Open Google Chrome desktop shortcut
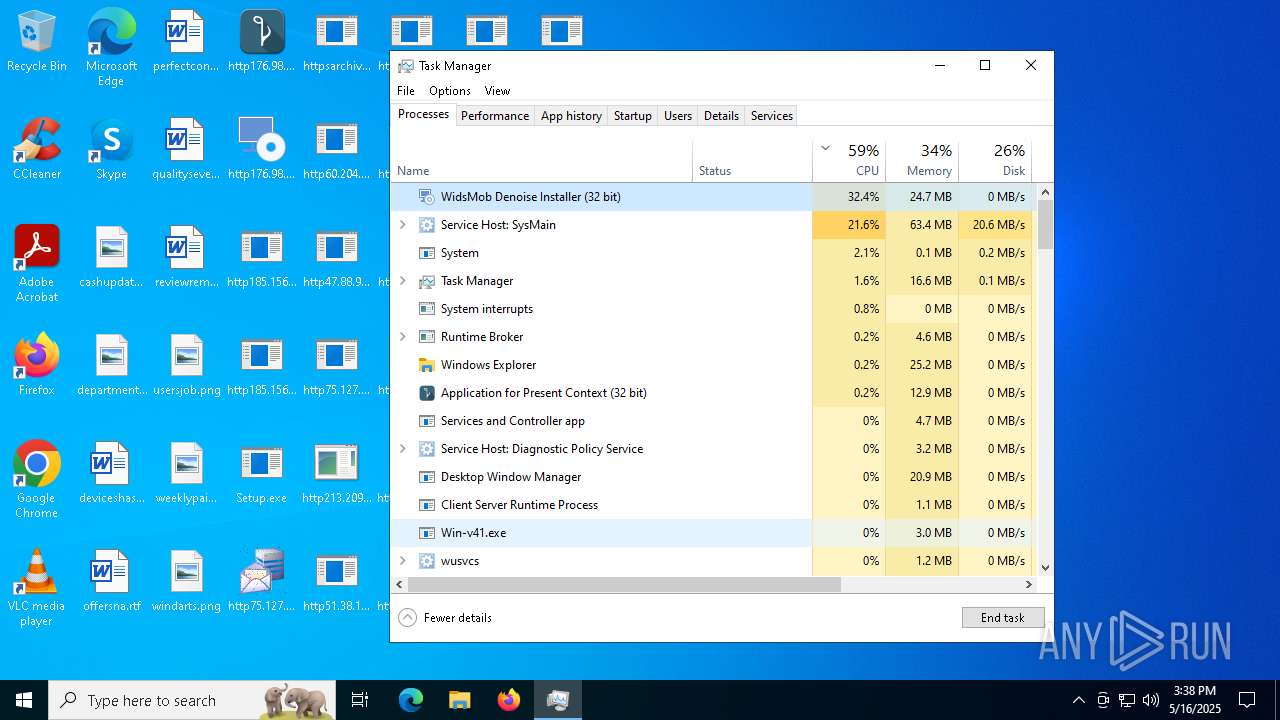The height and width of the screenshot is (720, 1280). coord(37,479)
